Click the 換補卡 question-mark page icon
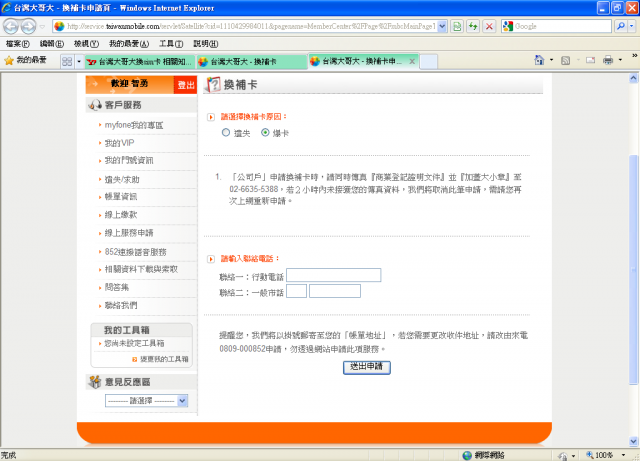640x461 pixels. pyautogui.click(x=213, y=85)
